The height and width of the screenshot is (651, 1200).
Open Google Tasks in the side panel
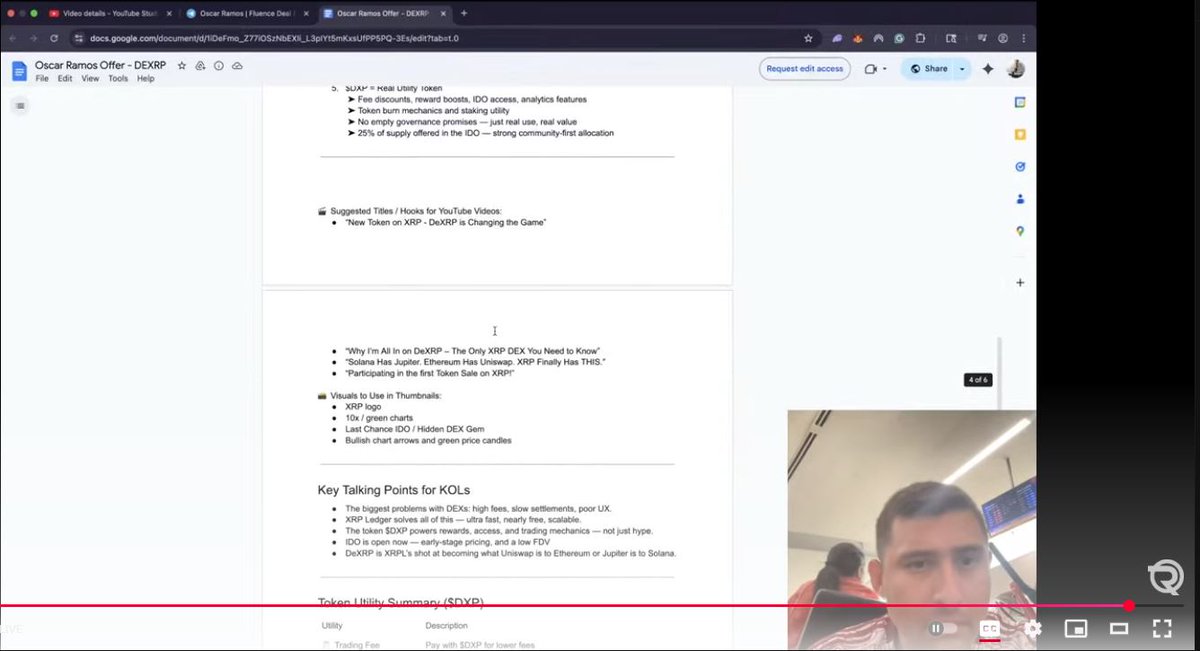coord(1020,166)
